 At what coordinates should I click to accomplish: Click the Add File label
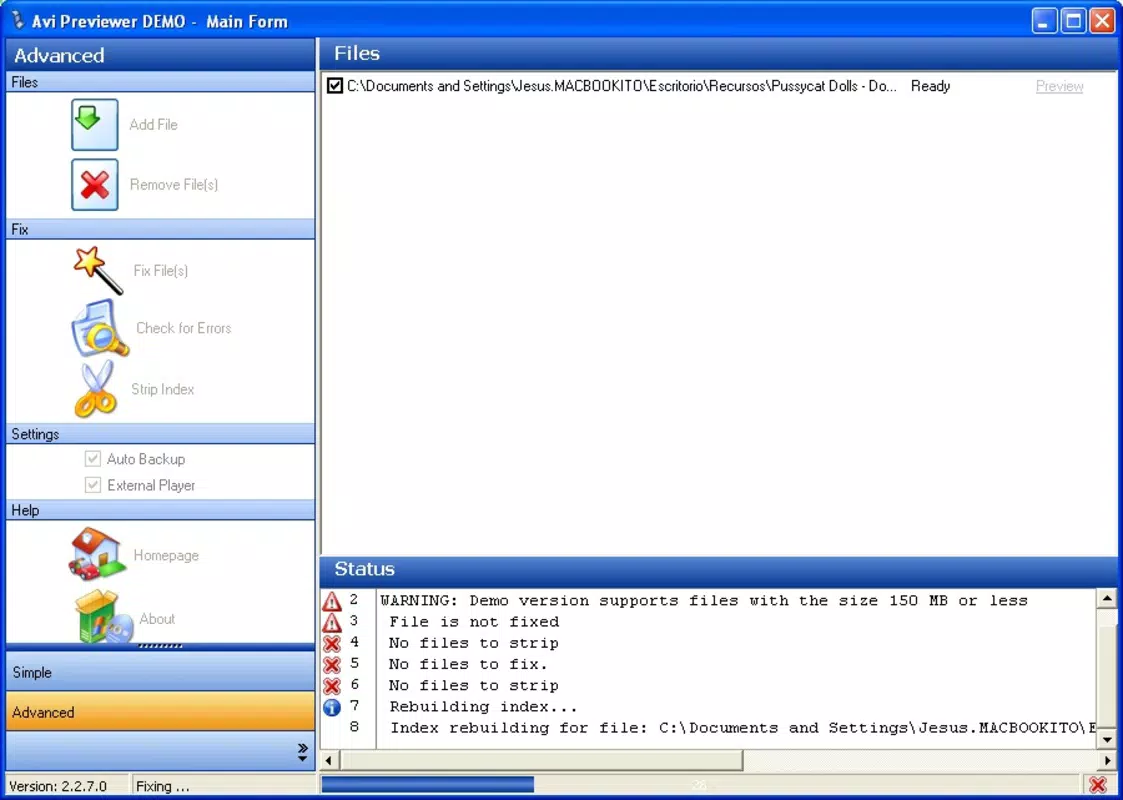153,125
